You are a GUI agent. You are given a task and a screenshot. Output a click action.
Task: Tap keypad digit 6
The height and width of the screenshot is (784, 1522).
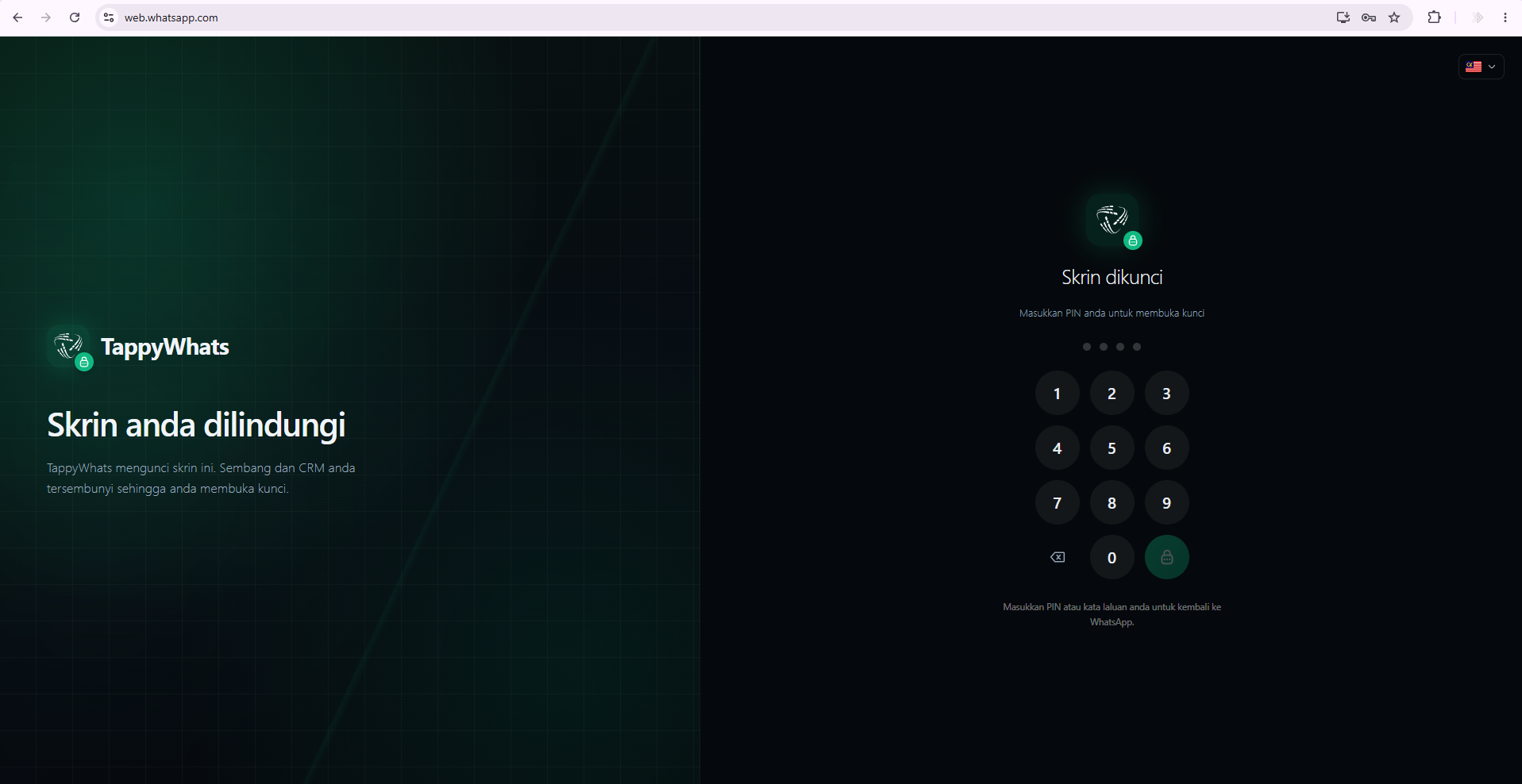pos(1166,448)
